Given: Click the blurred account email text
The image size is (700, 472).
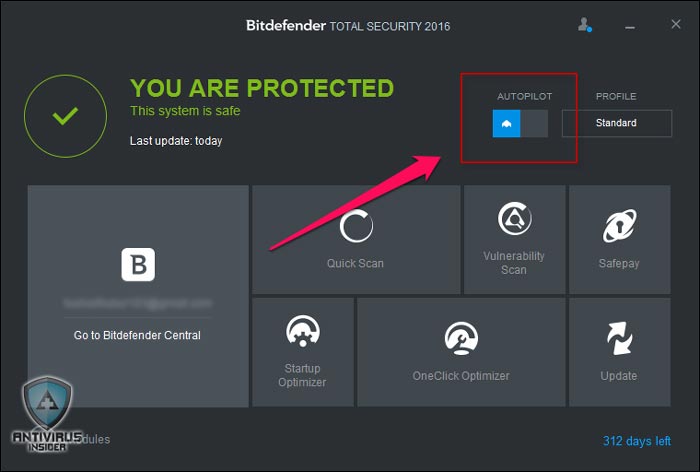Looking at the screenshot, I should point(138,304).
